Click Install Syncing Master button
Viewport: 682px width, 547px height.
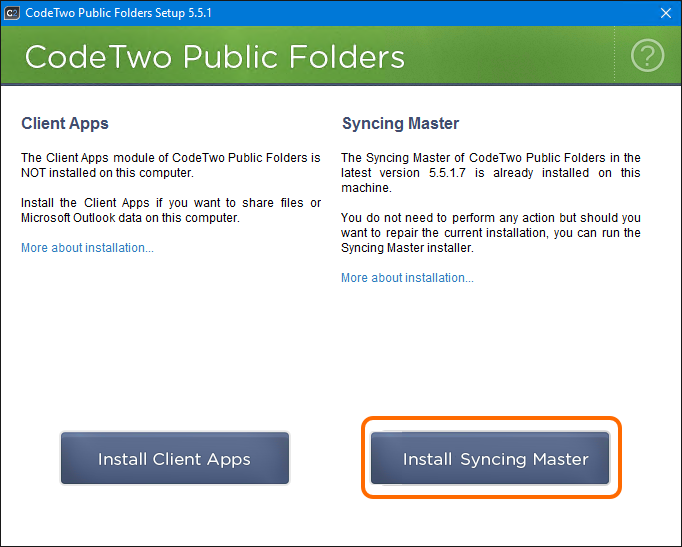(490, 458)
